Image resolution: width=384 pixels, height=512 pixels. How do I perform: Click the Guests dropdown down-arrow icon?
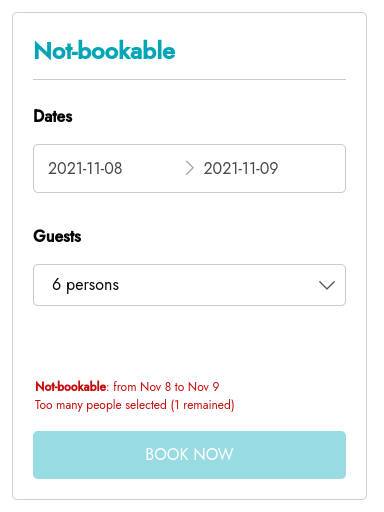(327, 285)
